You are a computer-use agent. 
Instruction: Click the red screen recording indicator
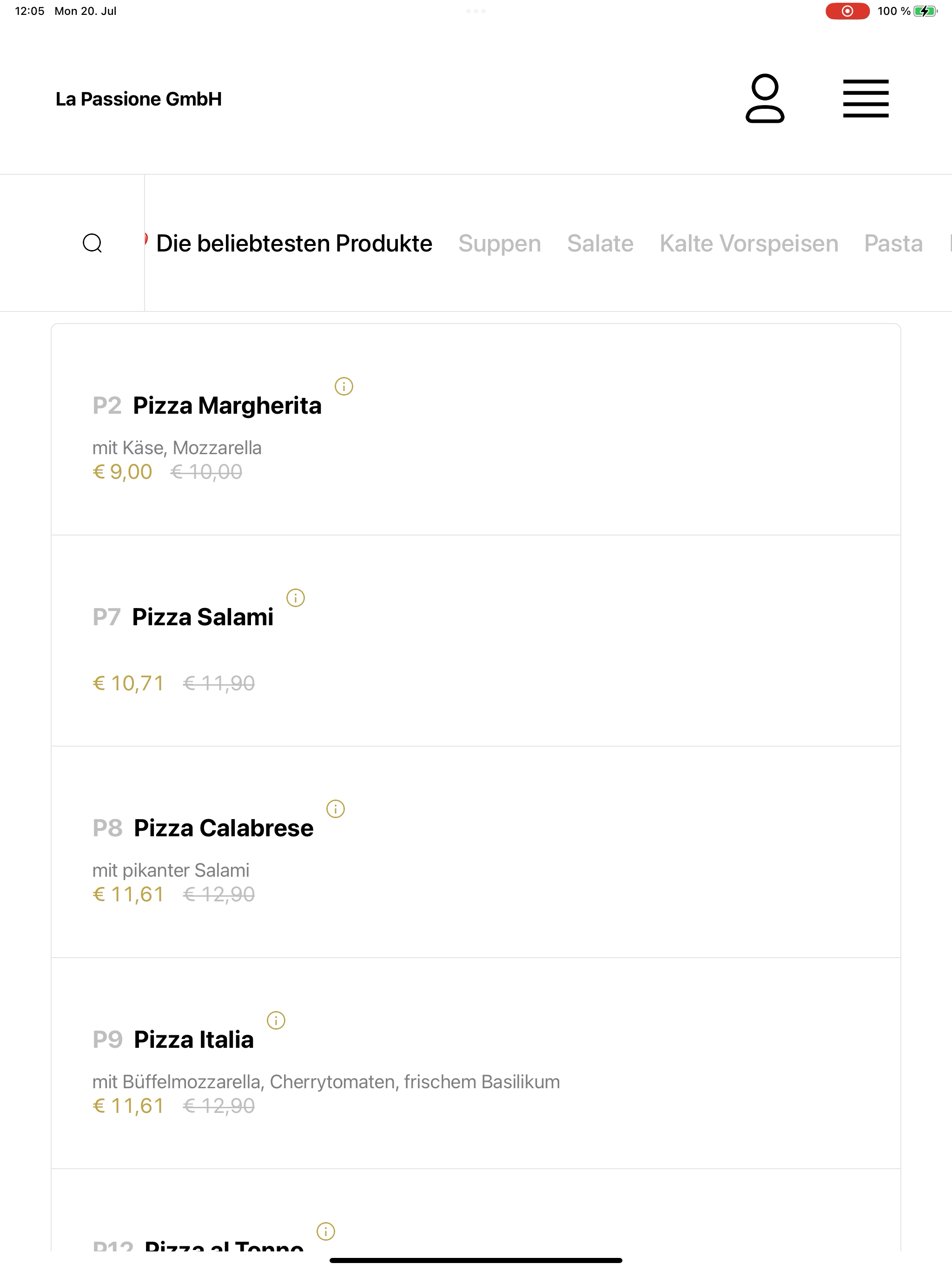pos(847,11)
